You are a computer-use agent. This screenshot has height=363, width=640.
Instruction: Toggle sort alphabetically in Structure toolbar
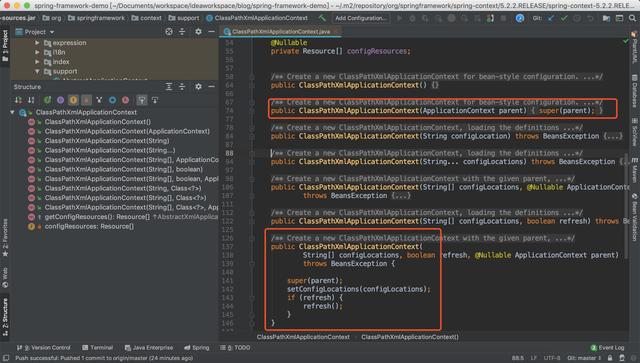tap(31, 100)
